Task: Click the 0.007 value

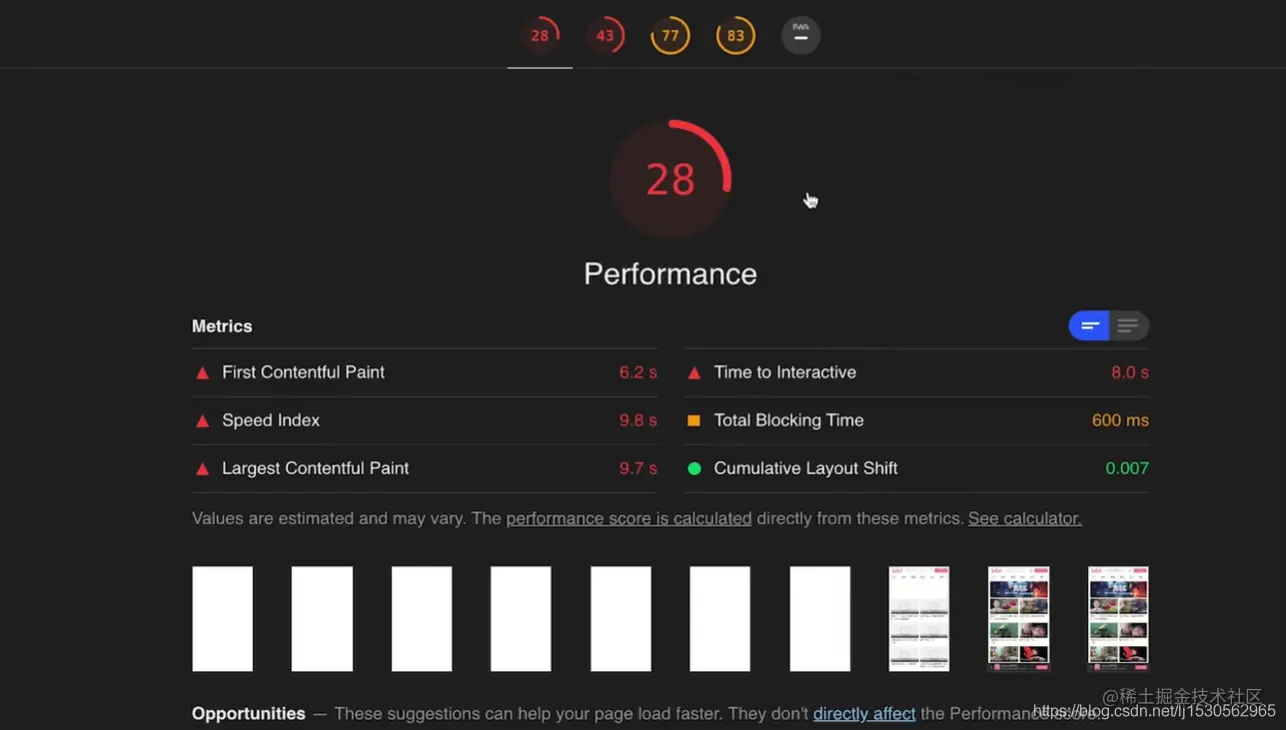Action: (1127, 468)
